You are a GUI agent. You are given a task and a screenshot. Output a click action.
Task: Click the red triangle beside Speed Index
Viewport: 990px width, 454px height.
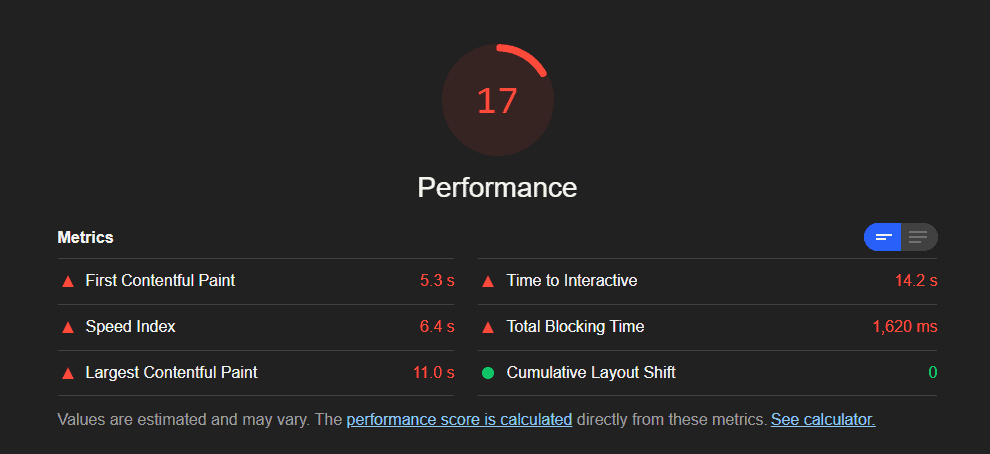(68, 327)
